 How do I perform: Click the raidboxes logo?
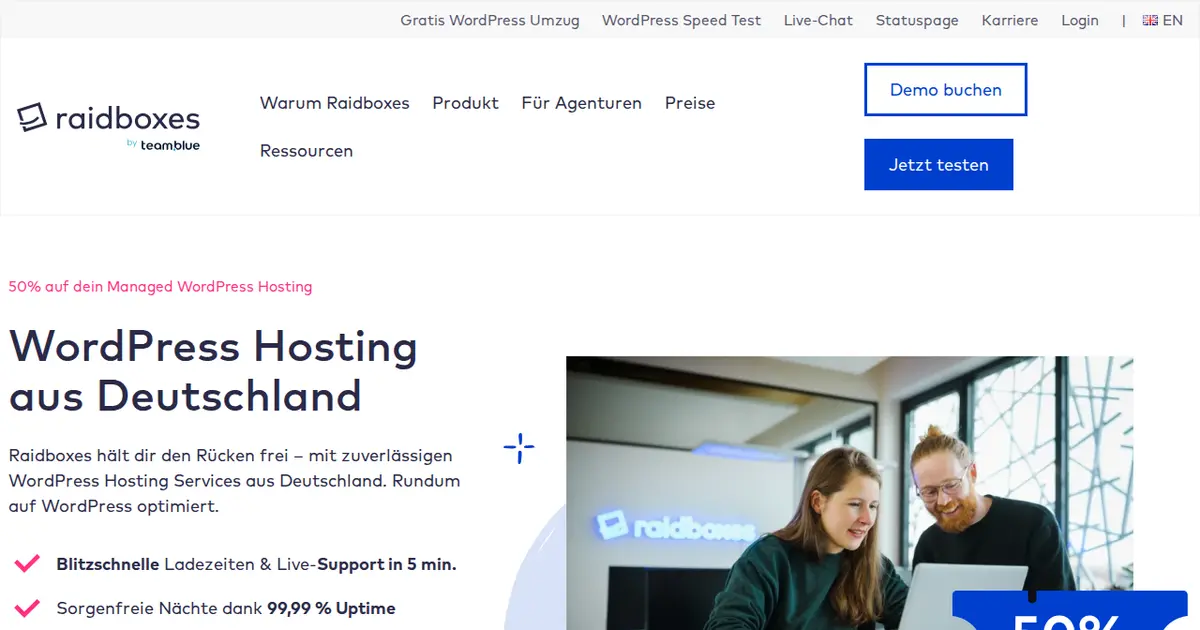[108, 118]
